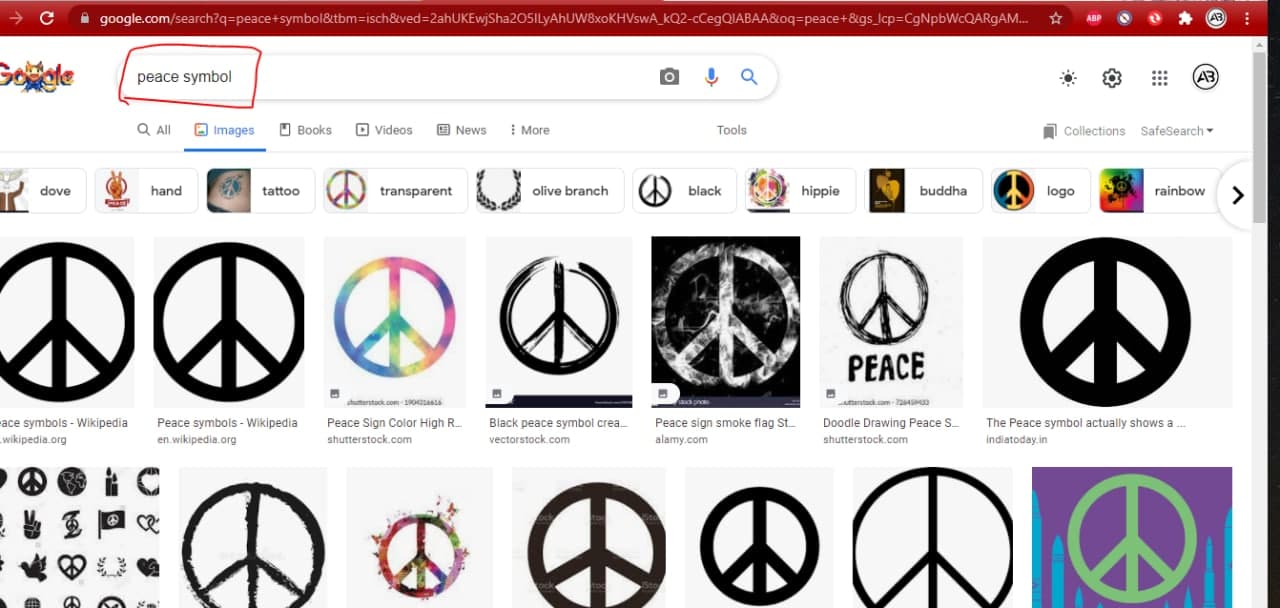Image resolution: width=1280 pixels, height=608 pixels.
Task: Open the shutterstock.com source under rainbow sign
Action: [370, 439]
